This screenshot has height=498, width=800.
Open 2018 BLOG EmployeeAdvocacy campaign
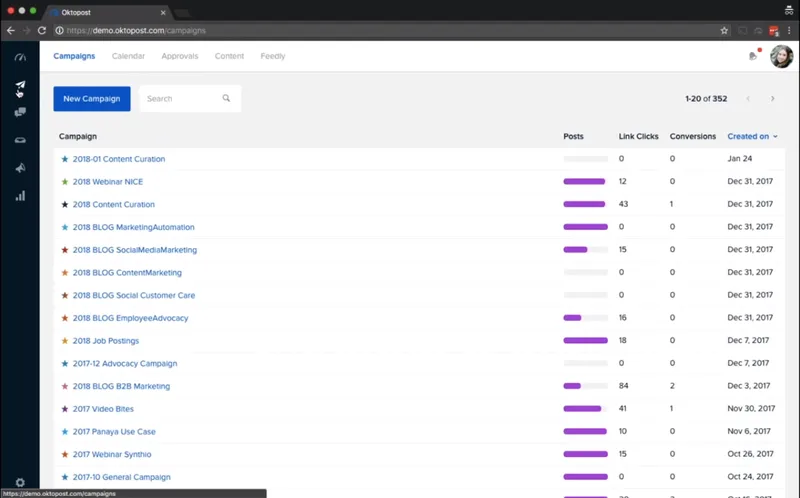point(130,318)
